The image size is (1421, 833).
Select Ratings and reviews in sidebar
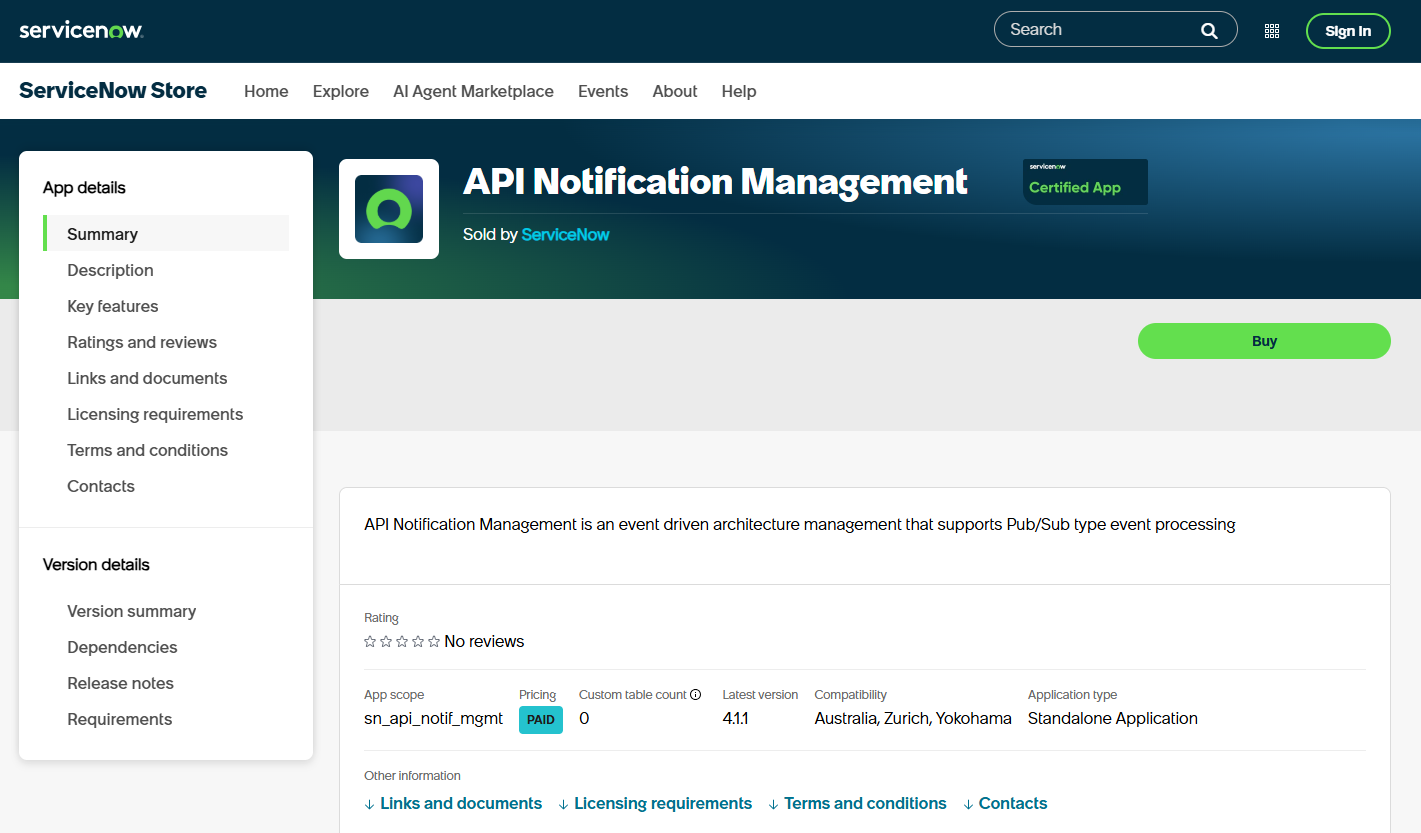(142, 342)
